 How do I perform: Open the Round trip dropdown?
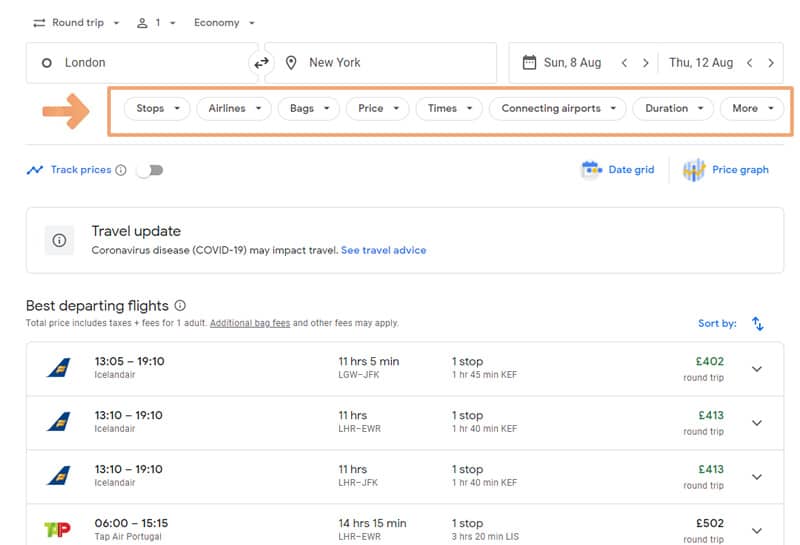pyautogui.click(x=76, y=23)
